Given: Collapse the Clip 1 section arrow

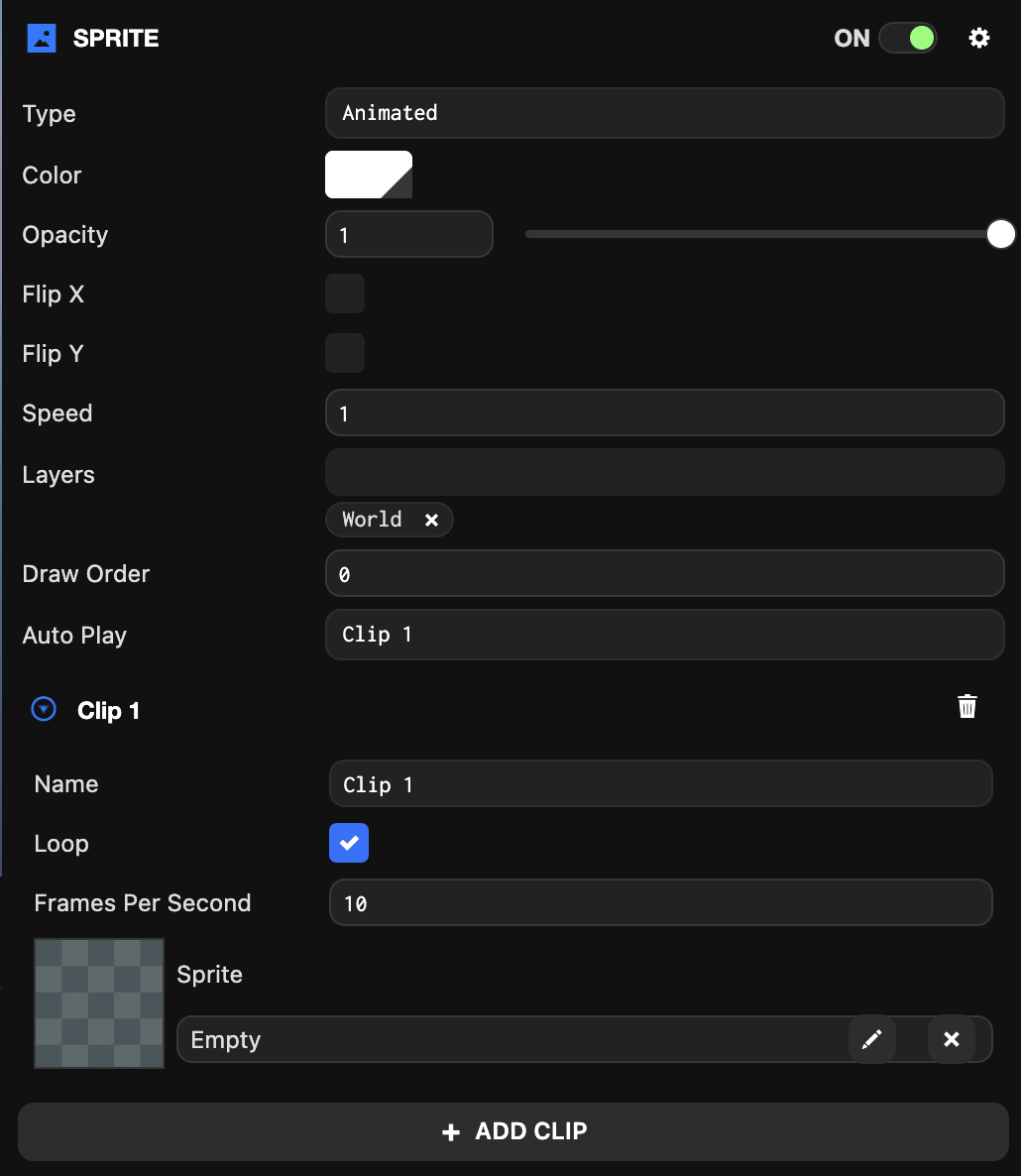Looking at the screenshot, I should pyautogui.click(x=44, y=710).
